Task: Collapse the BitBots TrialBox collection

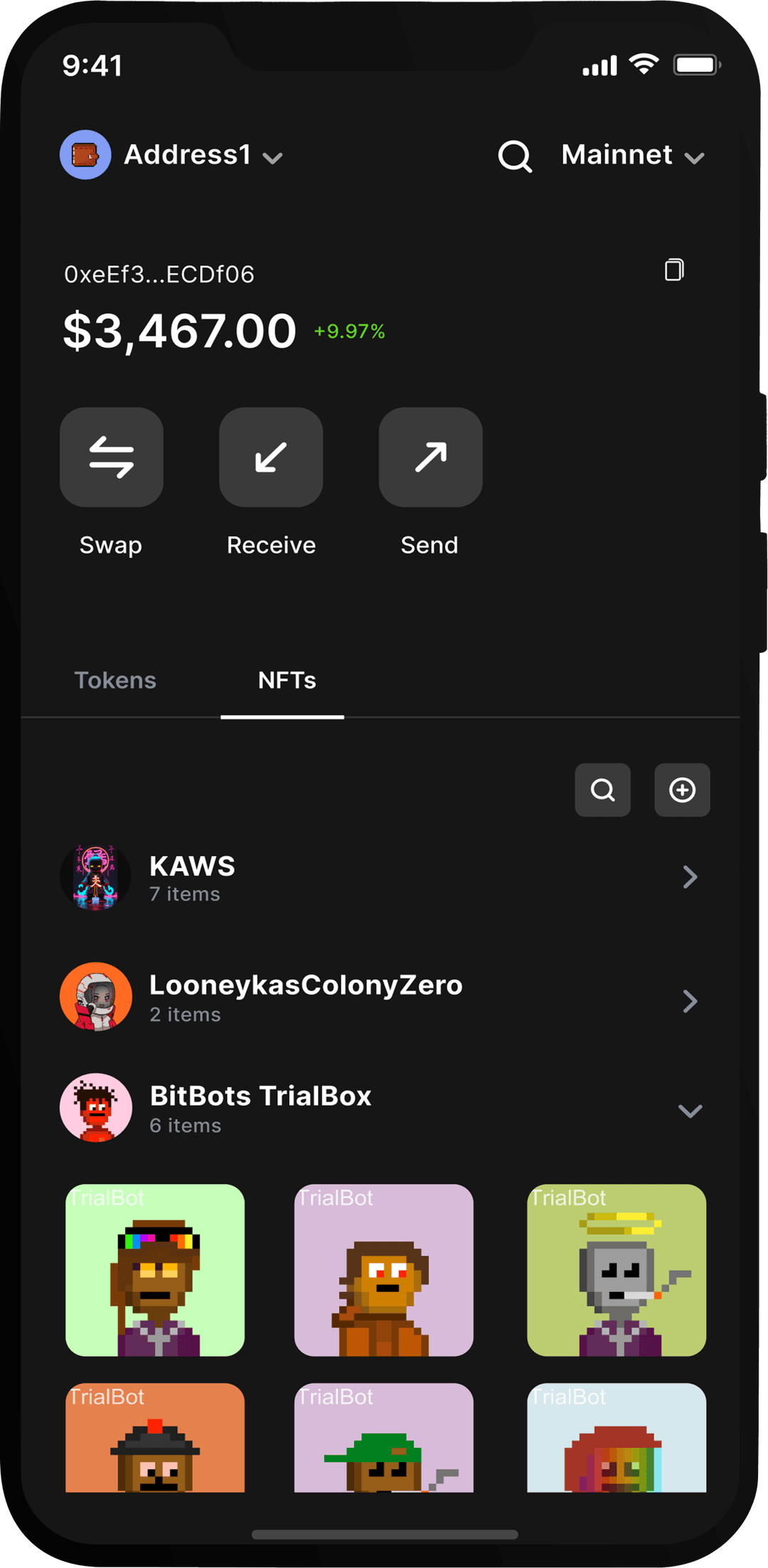Action: (690, 1111)
